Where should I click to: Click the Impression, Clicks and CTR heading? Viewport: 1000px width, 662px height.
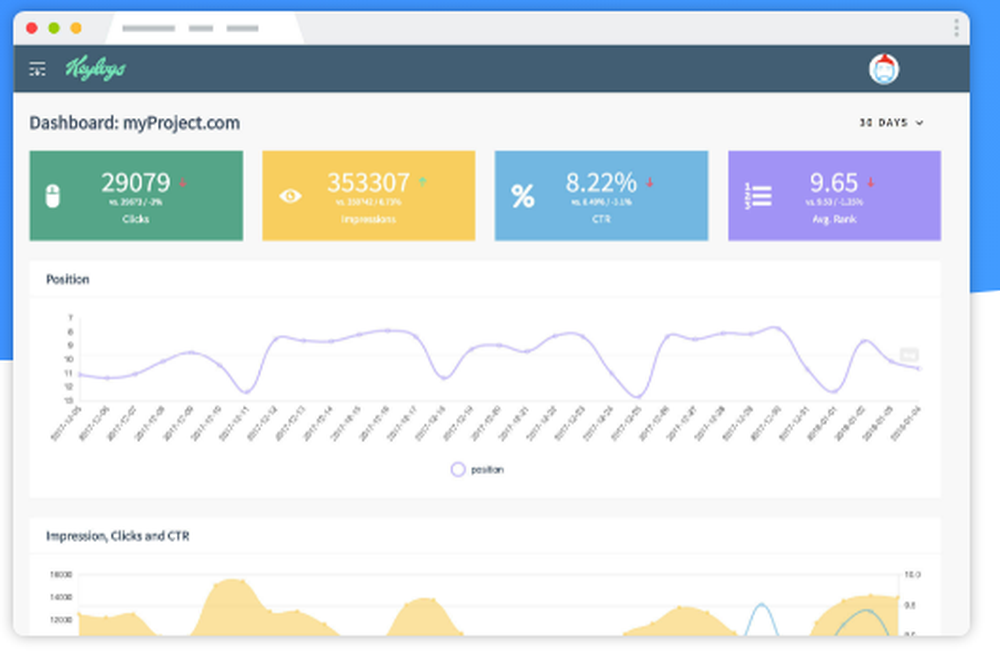click(x=117, y=536)
